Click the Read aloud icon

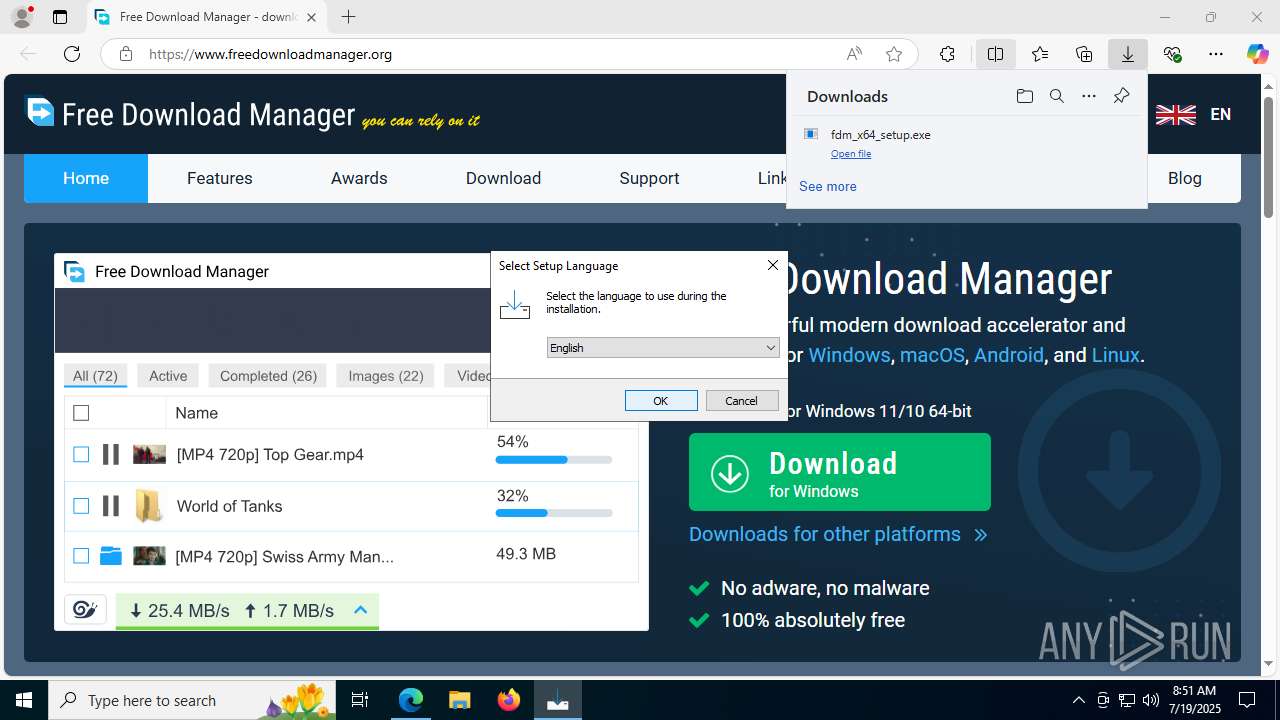(x=854, y=54)
